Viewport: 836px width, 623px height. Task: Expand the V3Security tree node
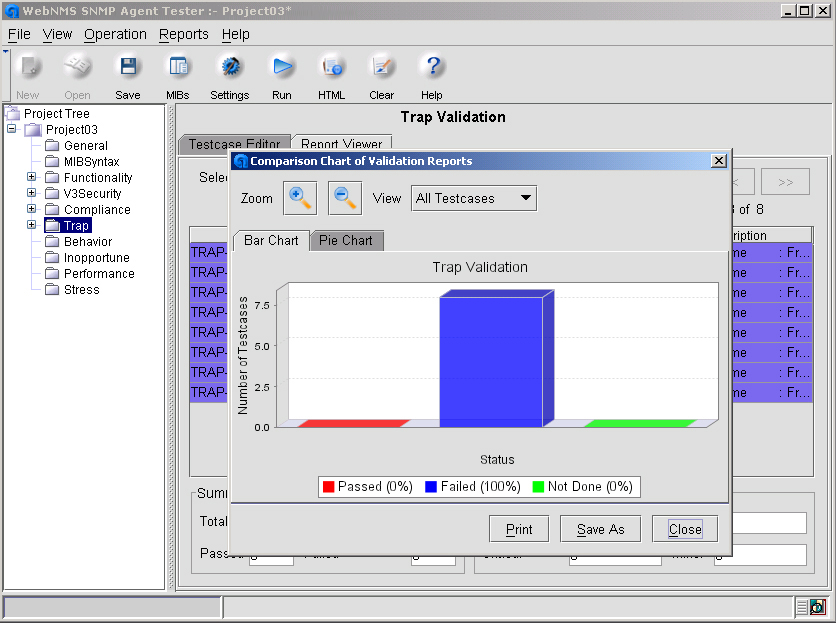point(31,193)
